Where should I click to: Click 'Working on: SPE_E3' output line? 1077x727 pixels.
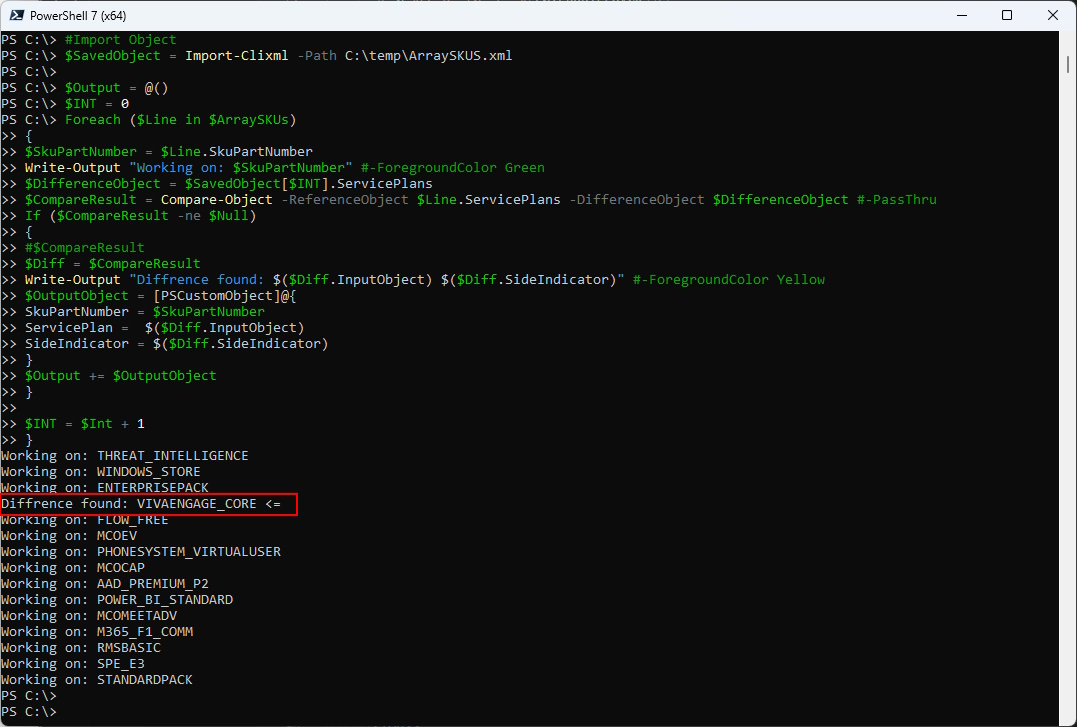73,664
